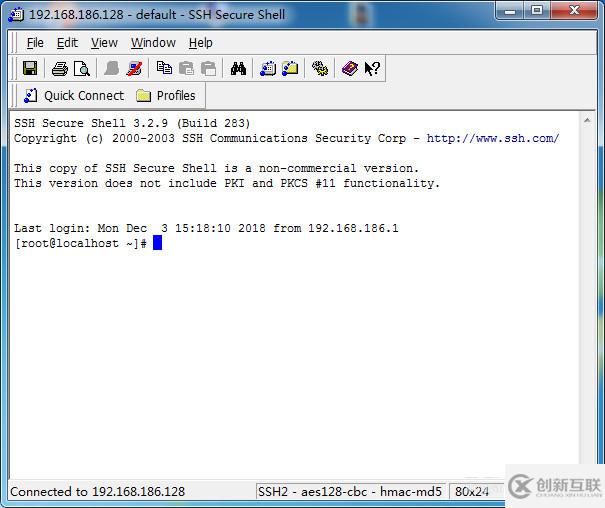This screenshot has height=508, width=605.
Task: Click the Find binoculars icon
Action: [x=238, y=69]
